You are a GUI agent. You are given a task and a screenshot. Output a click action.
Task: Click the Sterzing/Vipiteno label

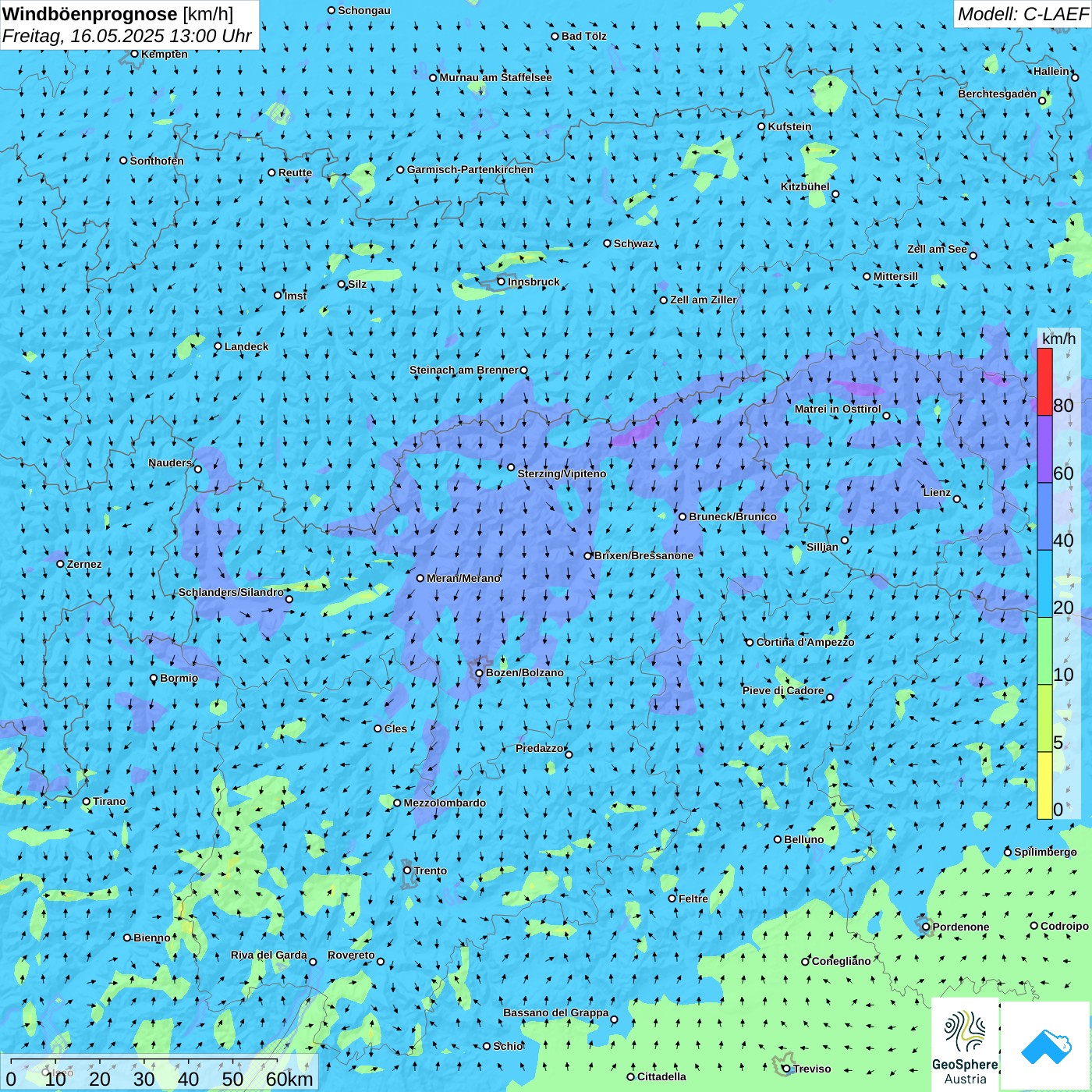click(562, 473)
